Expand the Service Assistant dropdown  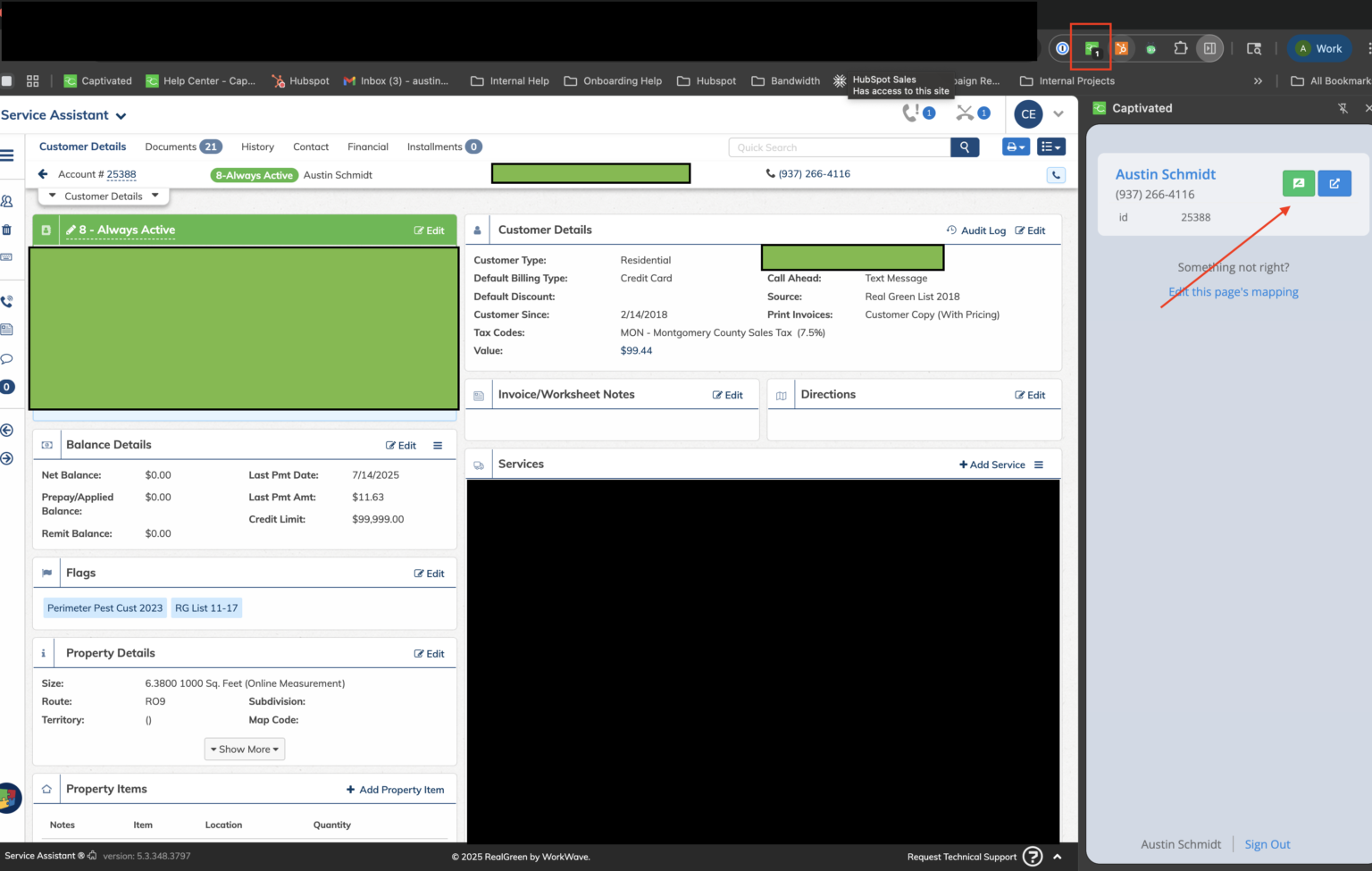[121, 116]
